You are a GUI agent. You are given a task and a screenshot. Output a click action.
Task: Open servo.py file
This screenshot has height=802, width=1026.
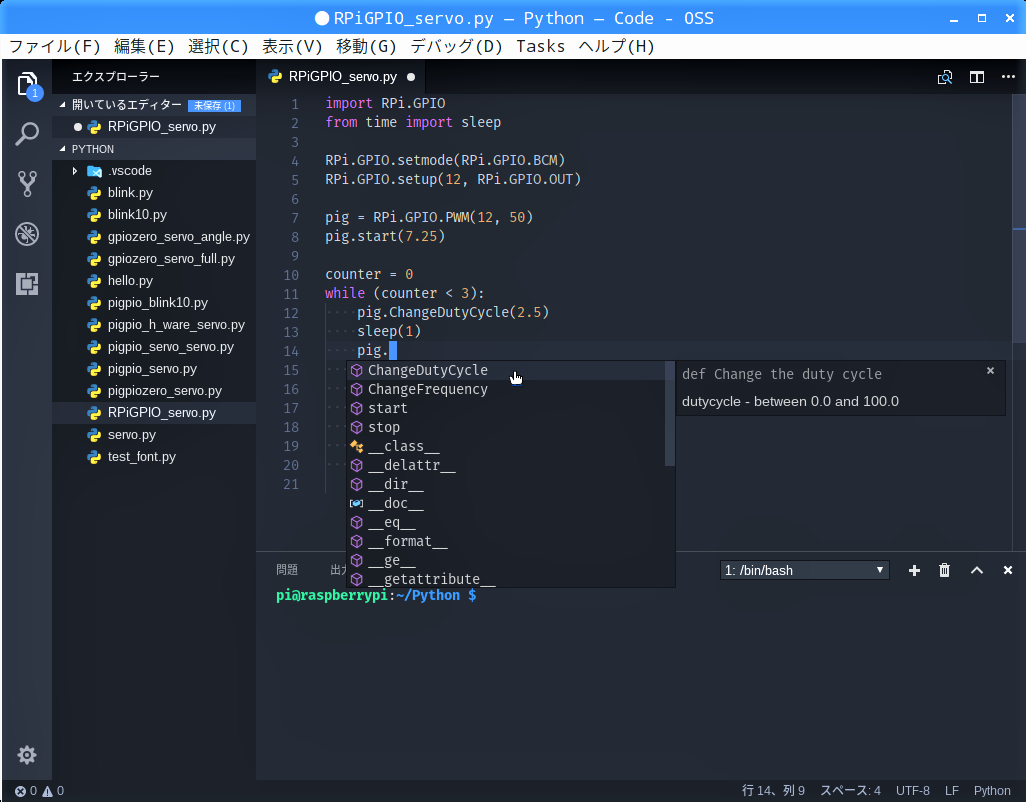pos(154,435)
